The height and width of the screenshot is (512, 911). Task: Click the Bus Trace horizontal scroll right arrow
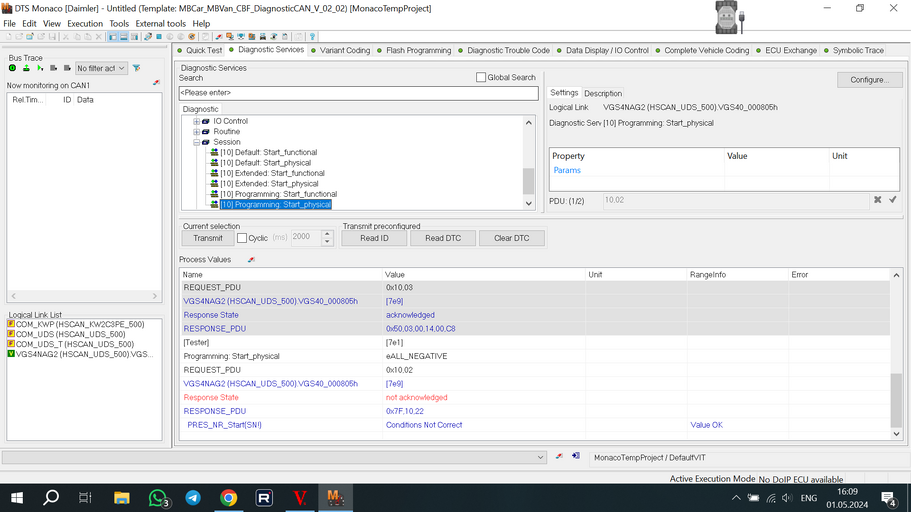155,296
